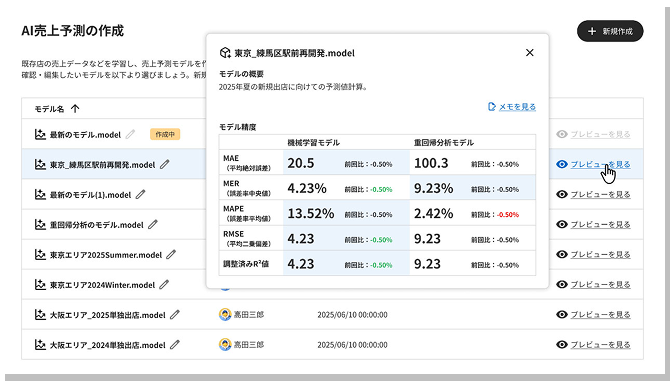670x381 pixels.
Task: Click chart icon of 重回帰分析のモデル.model
Action: click(40, 224)
